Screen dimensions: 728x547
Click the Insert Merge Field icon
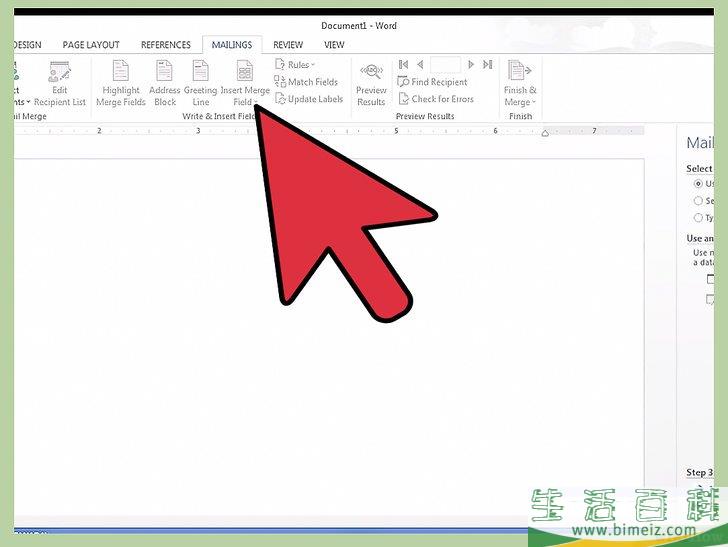[245, 71]
